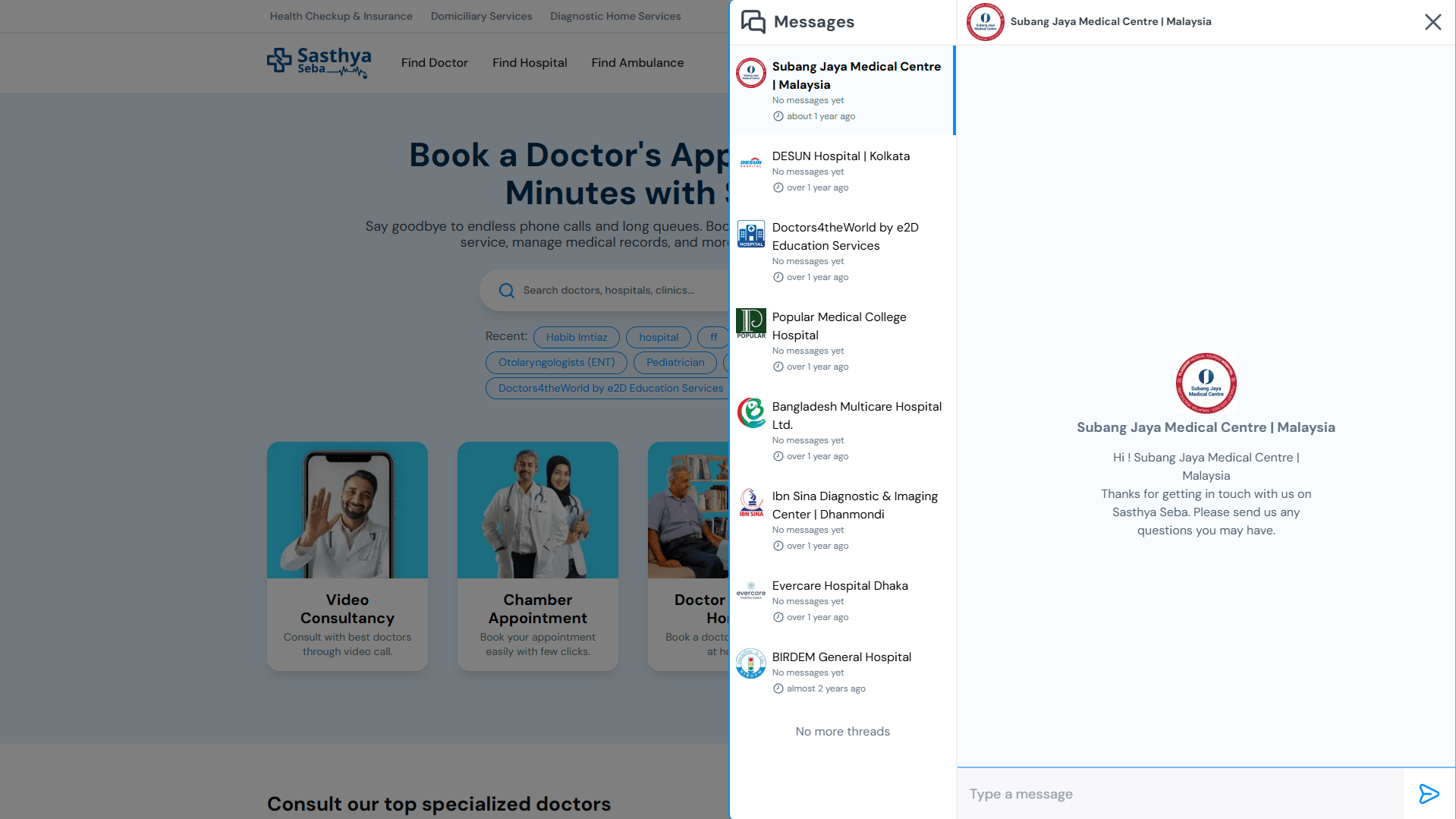Click the Doctors4theWorld hospital icon
The width and height of the screenshot is (1456, 819).
[x=751, y=234]
